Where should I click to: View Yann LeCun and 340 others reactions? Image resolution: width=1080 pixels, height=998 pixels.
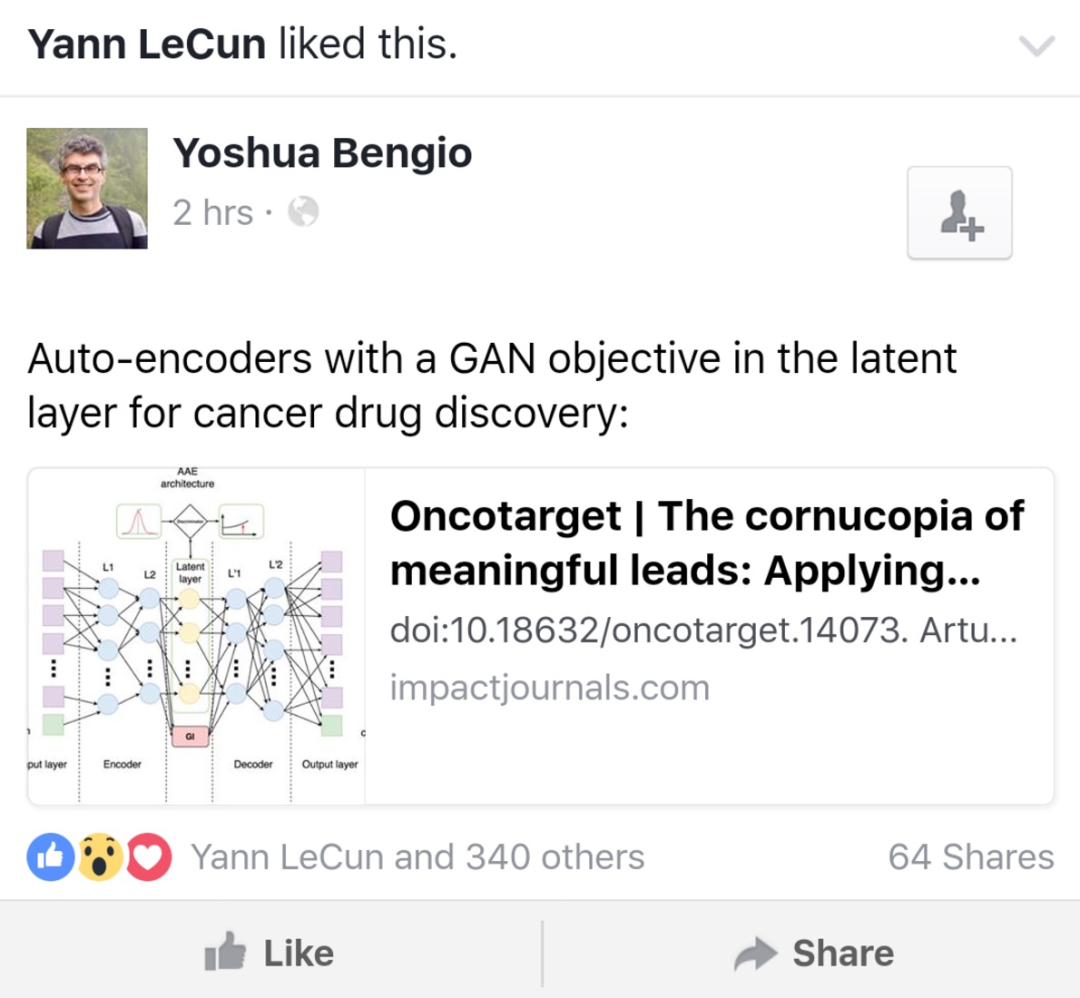(x=417, y=857)
